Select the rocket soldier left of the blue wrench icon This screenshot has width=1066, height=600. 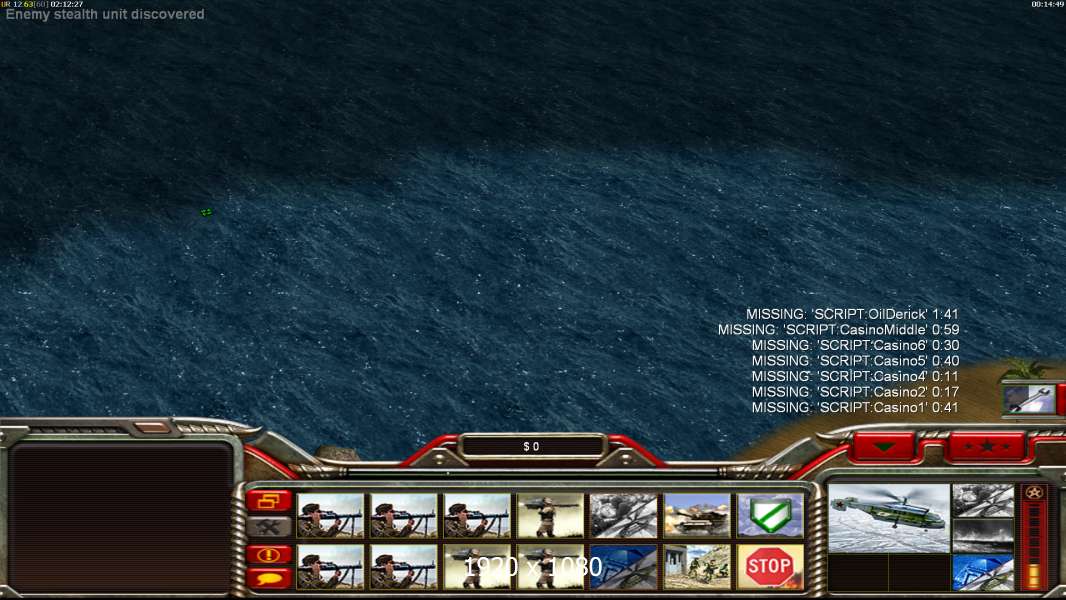click(550, 566)
